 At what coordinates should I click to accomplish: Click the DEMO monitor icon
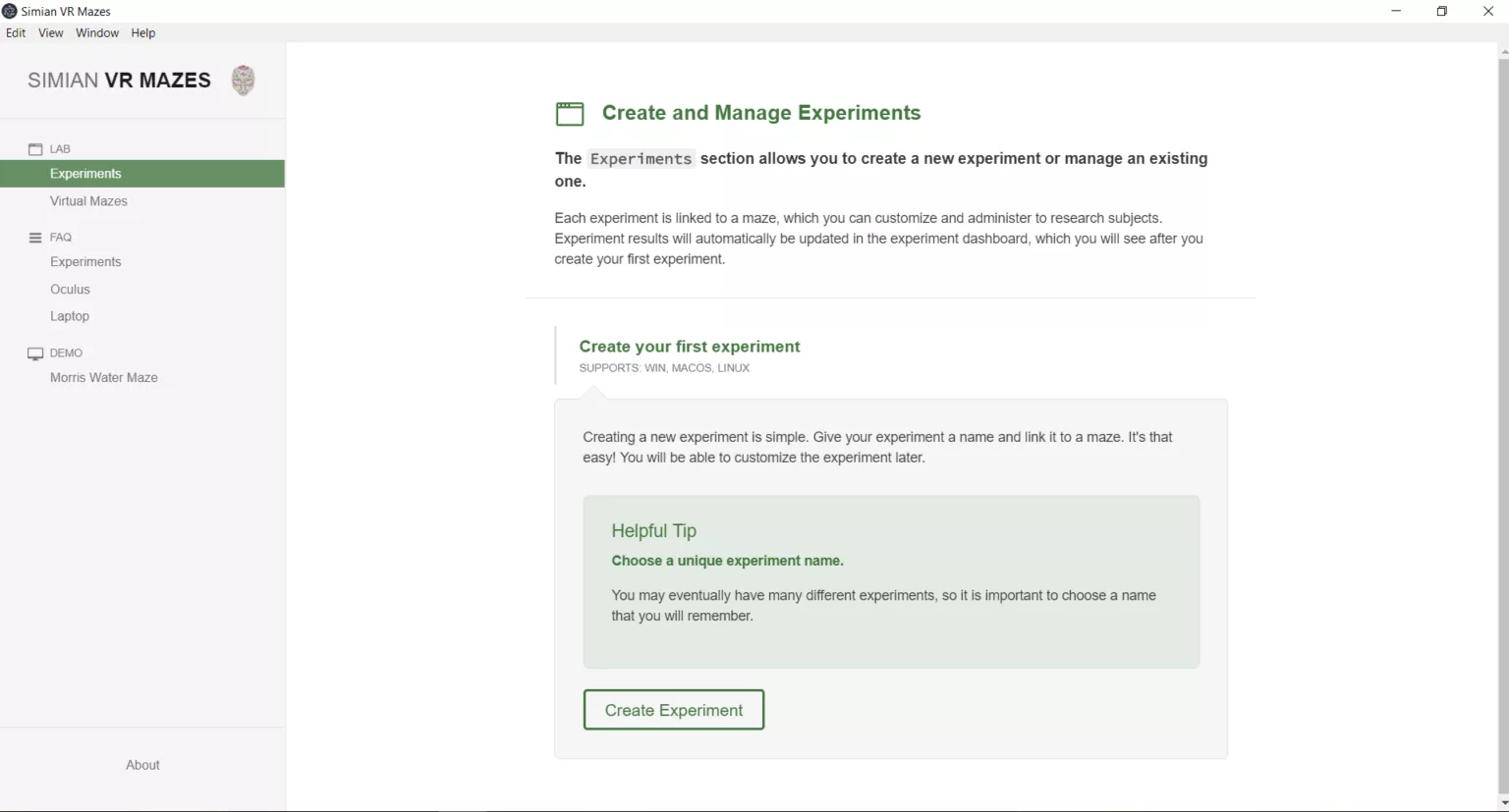35,353
